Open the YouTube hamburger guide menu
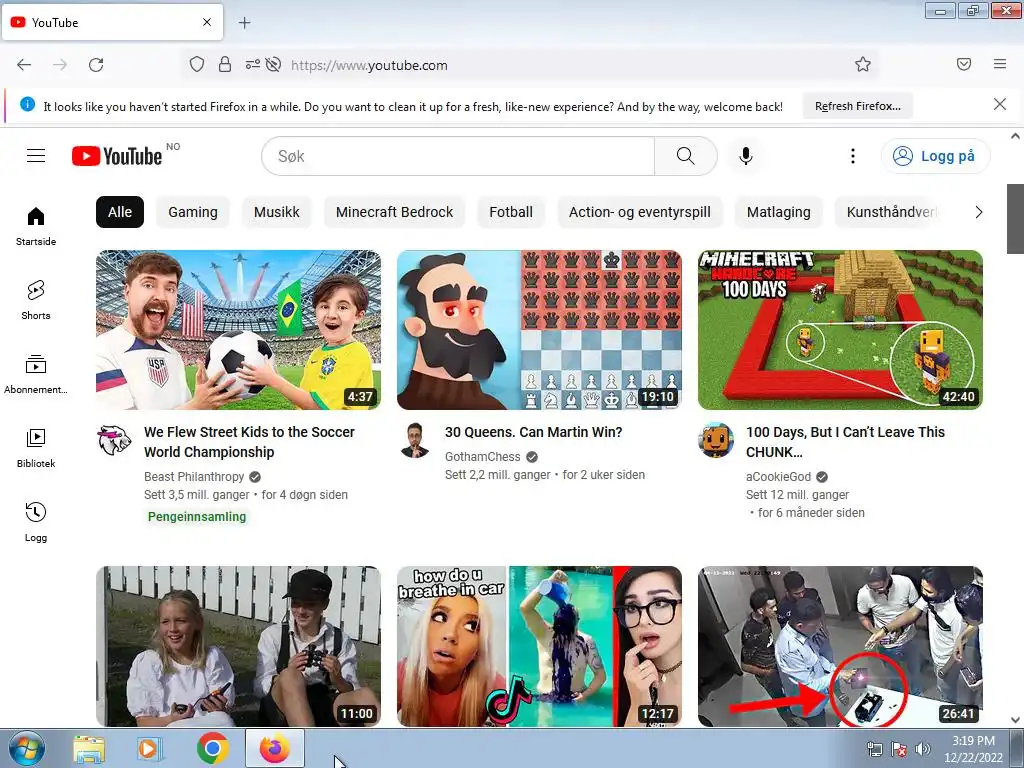The height and width of the screenshot is (768, 1024). coord(36,155)
